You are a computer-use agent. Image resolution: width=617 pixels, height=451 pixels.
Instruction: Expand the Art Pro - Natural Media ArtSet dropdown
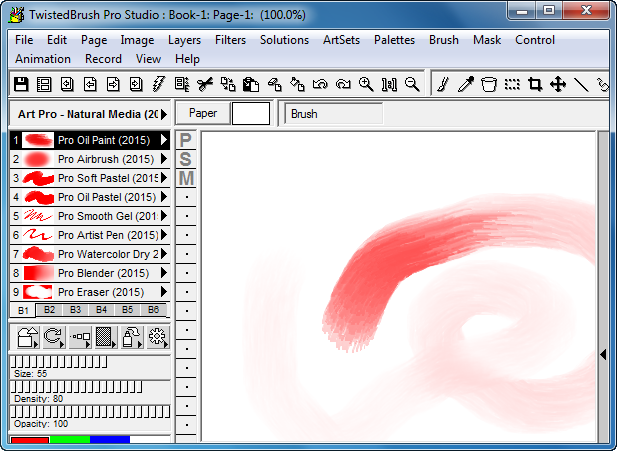pos(164,114)
